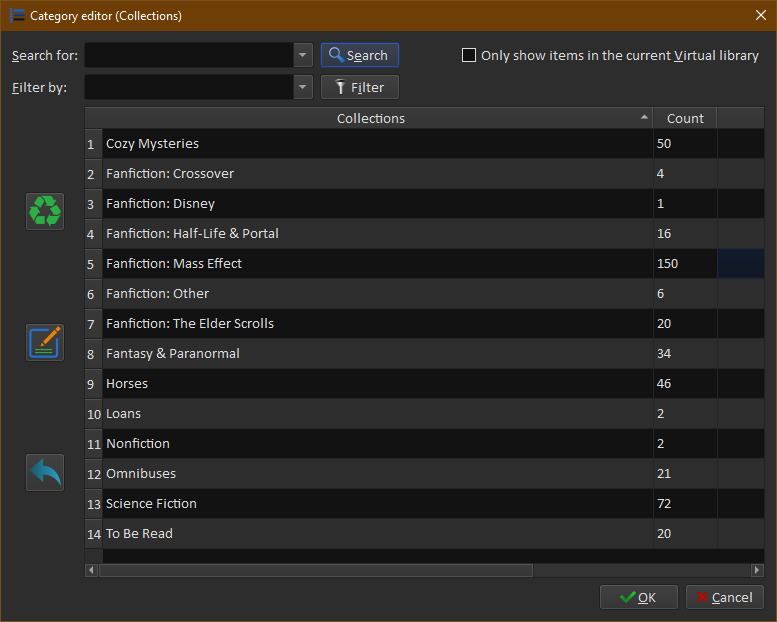The width and height of the screenshot is (777, 622).
Task: Click the green recycle delete icon
Action: pos(45,211)
